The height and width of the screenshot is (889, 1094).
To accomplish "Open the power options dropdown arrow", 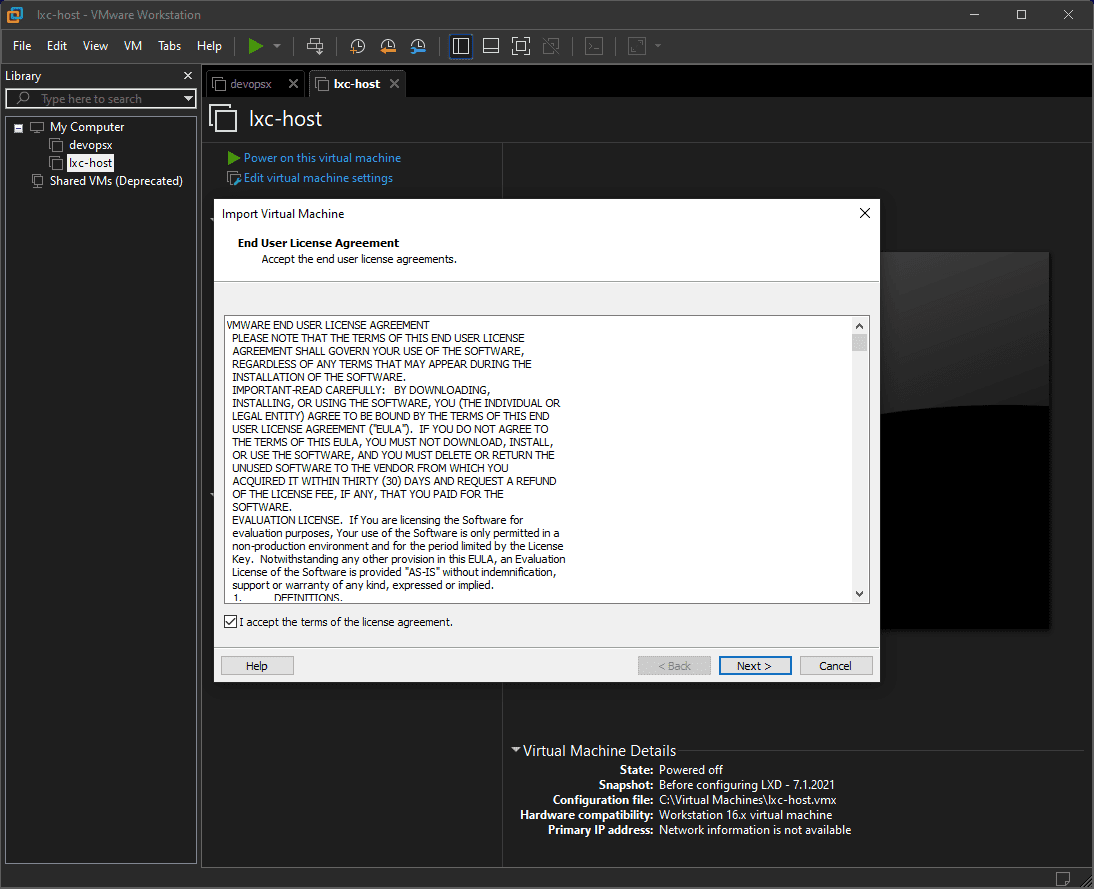I will (277, 46).
